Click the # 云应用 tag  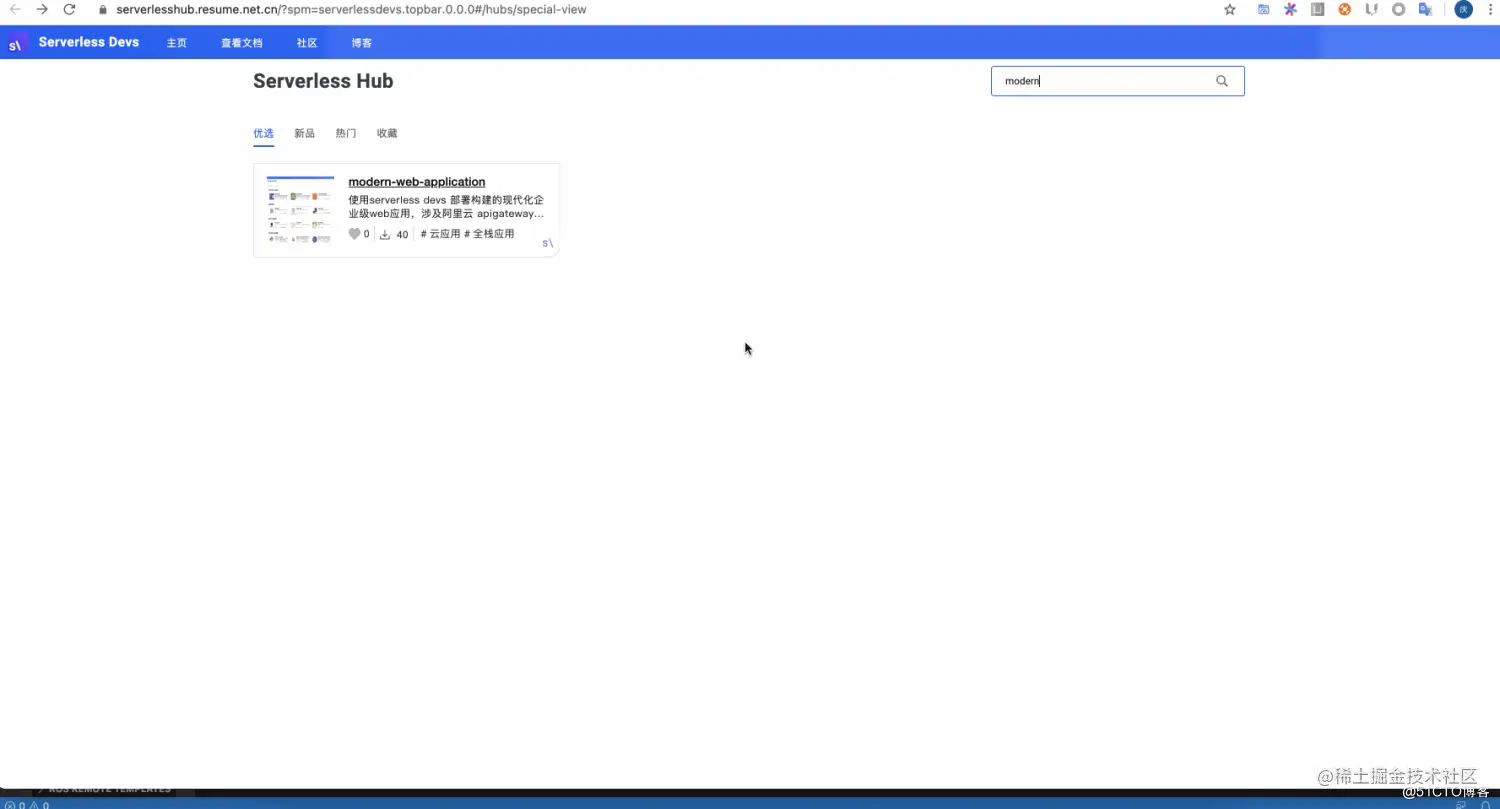pos(441,234)
